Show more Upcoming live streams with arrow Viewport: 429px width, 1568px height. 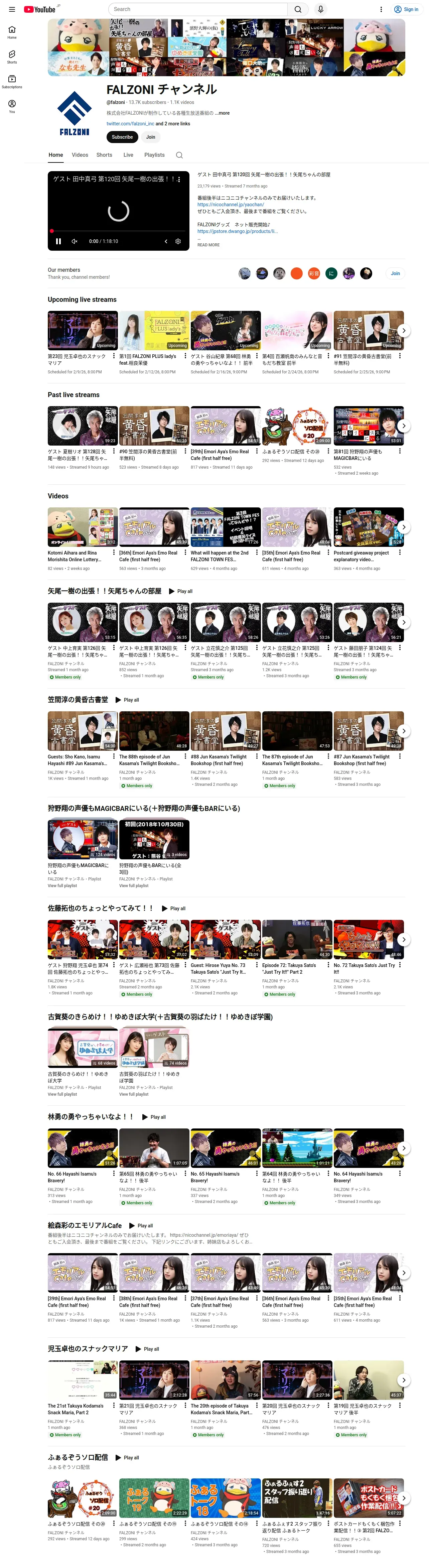(x=404, y=331)
